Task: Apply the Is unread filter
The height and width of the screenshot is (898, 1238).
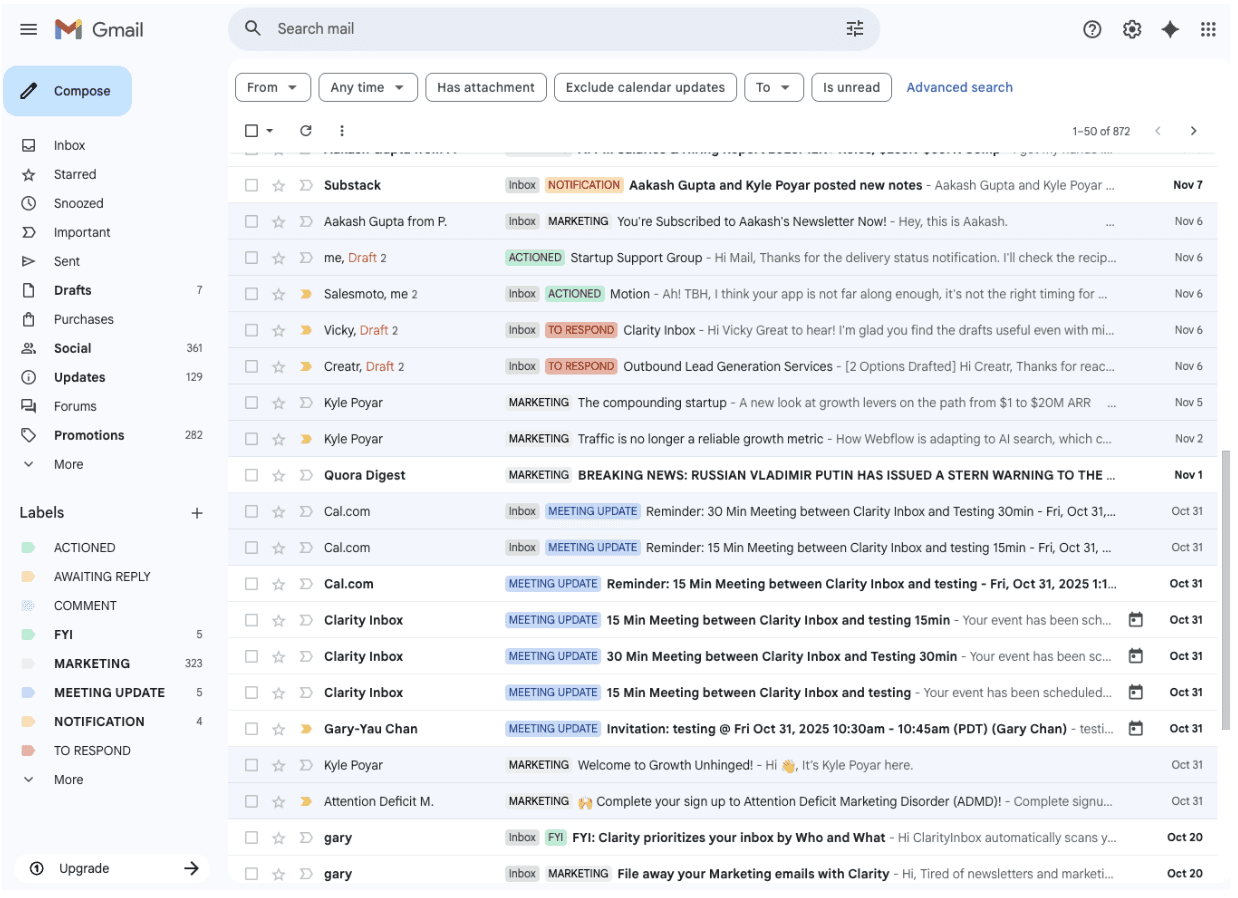Action: point(851,87)
